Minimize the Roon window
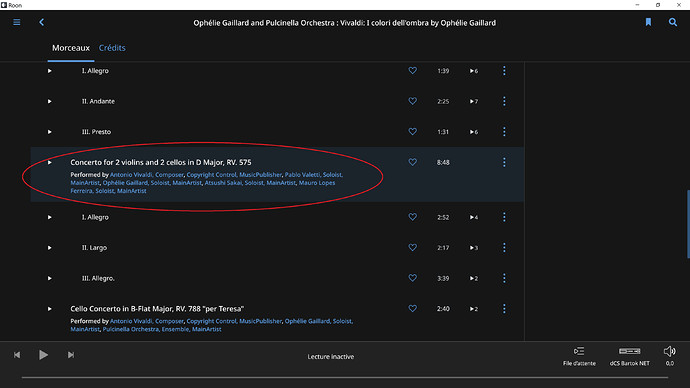This screenshot has height=388, width=690. click(637, 5)
